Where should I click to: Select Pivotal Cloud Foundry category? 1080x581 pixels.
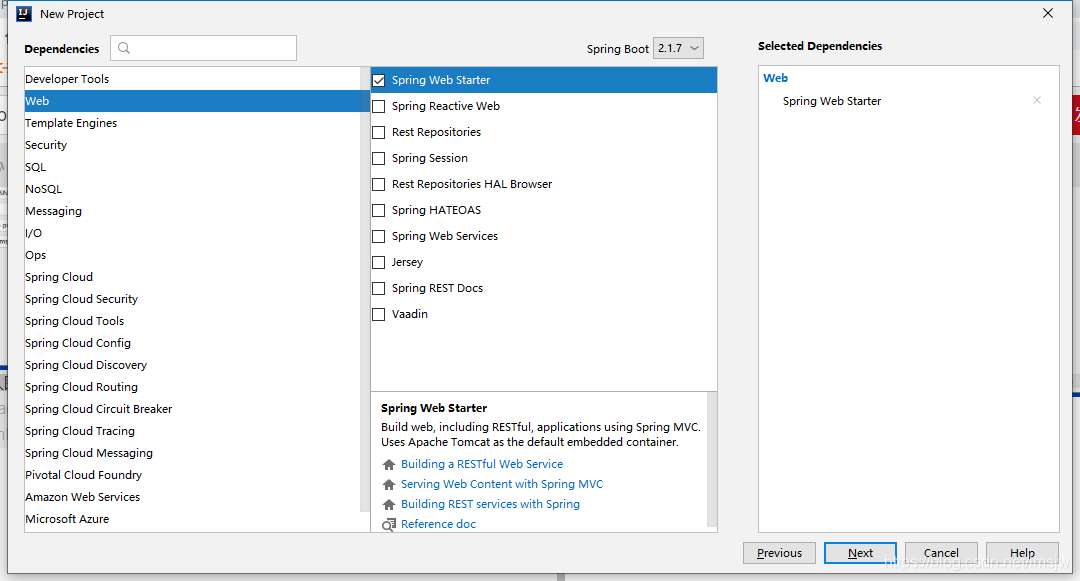click(x=192, y=476)
